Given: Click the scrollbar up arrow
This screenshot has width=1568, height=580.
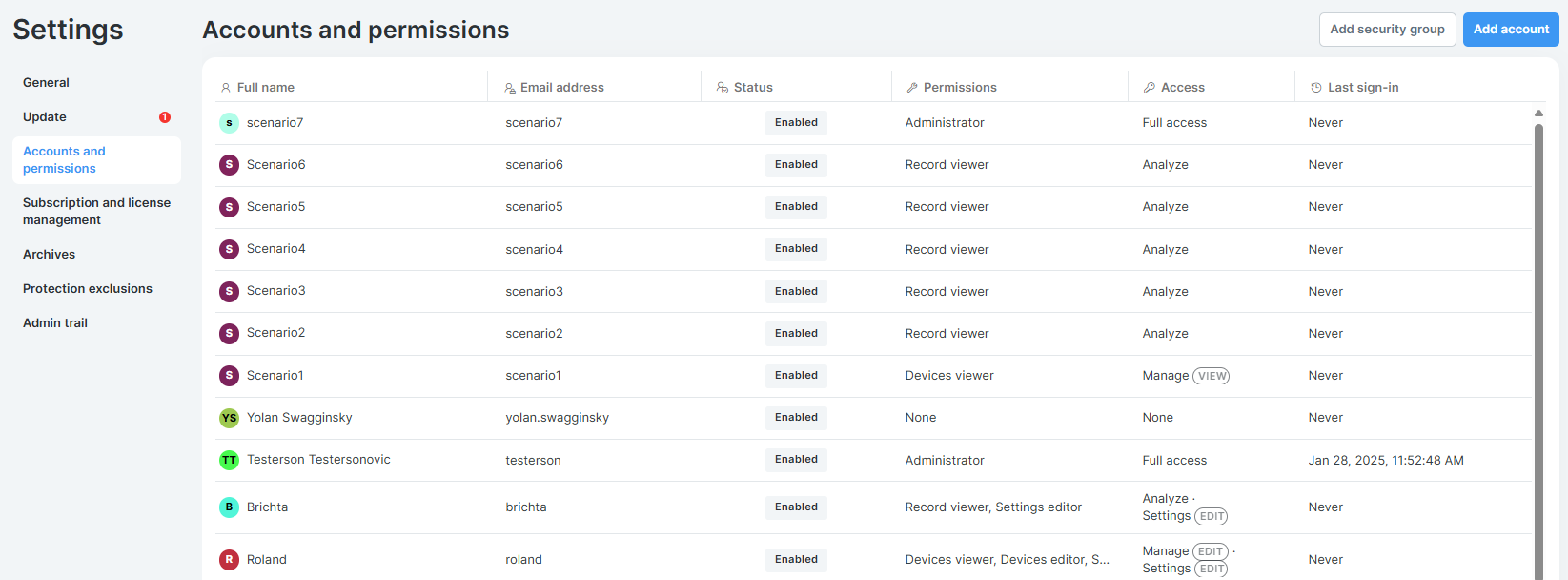Looking at the screenshot, I should click(x=1538, y=114).
